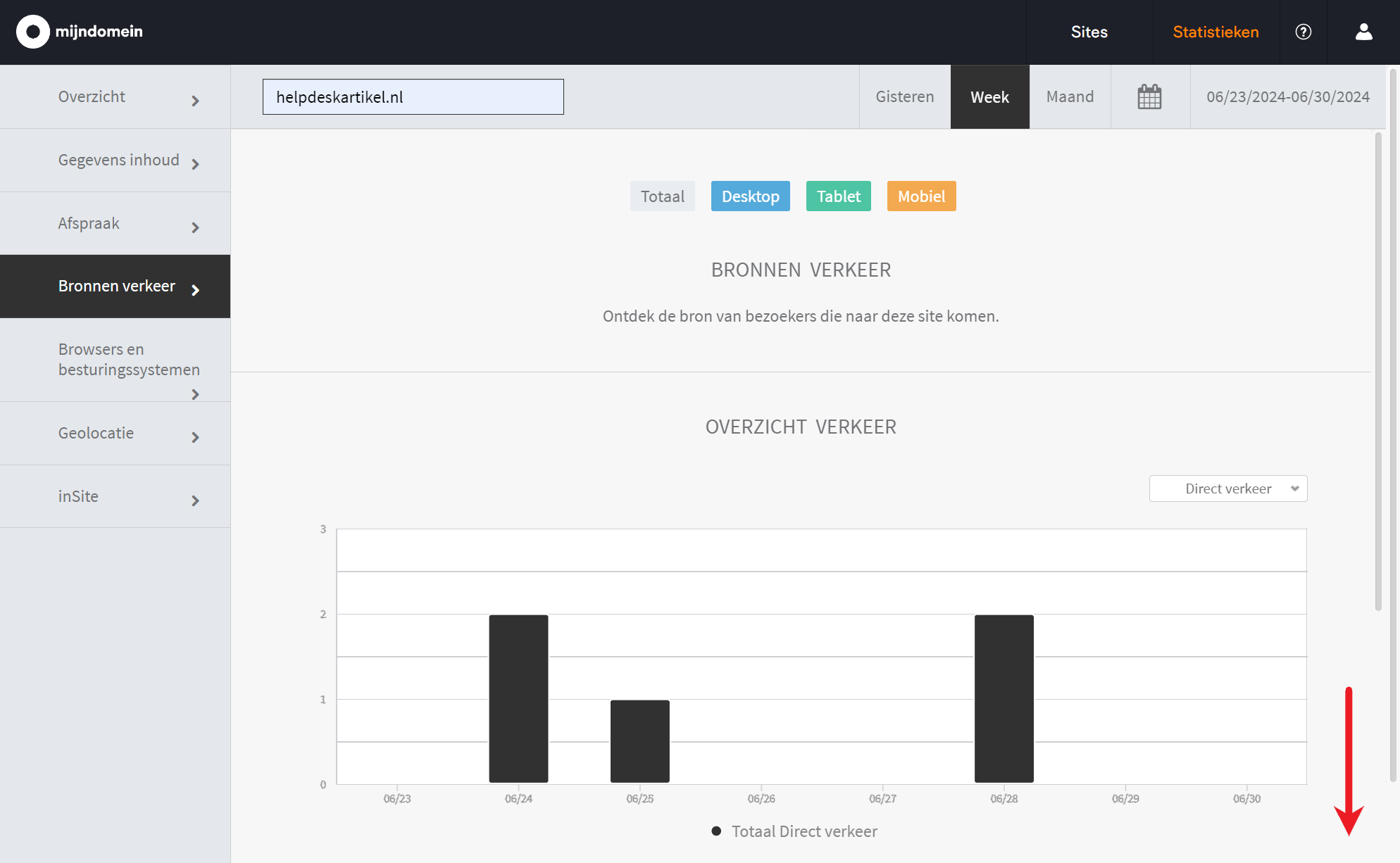Click the mijndomein logo icon
Screen dimensions: 1400x863
pyautogui.click(x=32, y=32)
